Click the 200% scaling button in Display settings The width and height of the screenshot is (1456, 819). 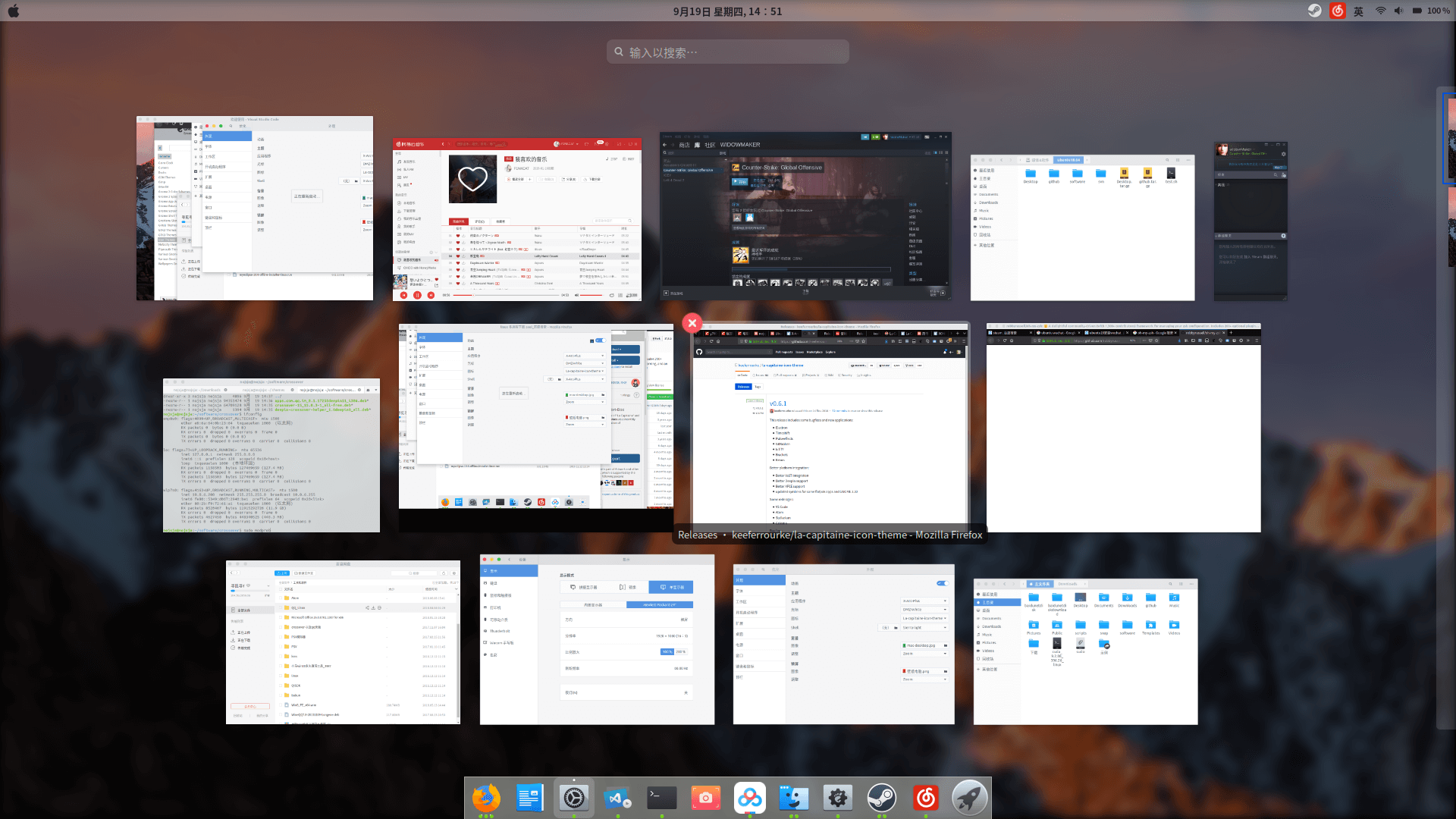681,651
